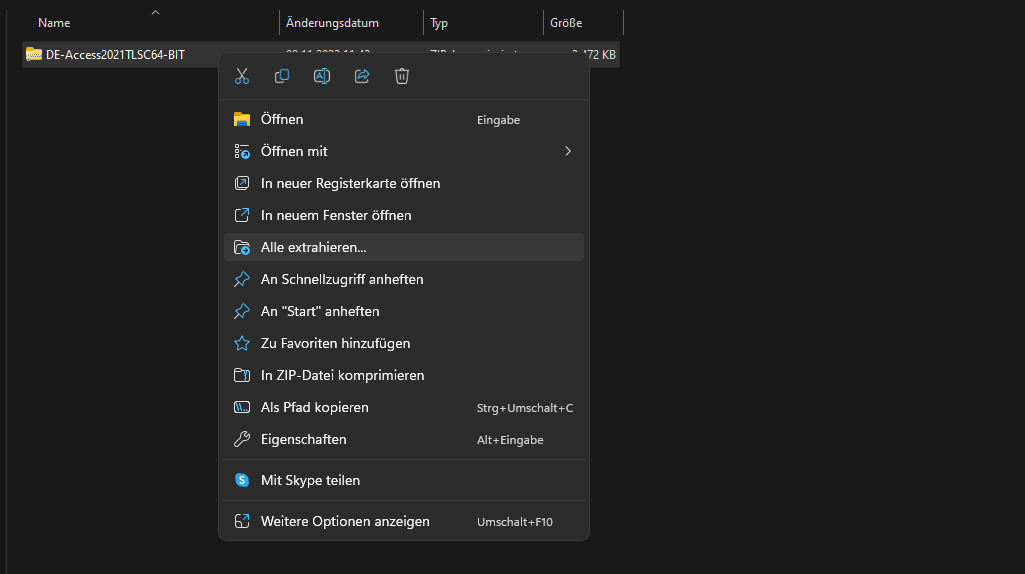Image resolution: width=1025 pixels, height=574 pixels.
Task: Click the star icon for Favoriten
Action: (242, 343)
